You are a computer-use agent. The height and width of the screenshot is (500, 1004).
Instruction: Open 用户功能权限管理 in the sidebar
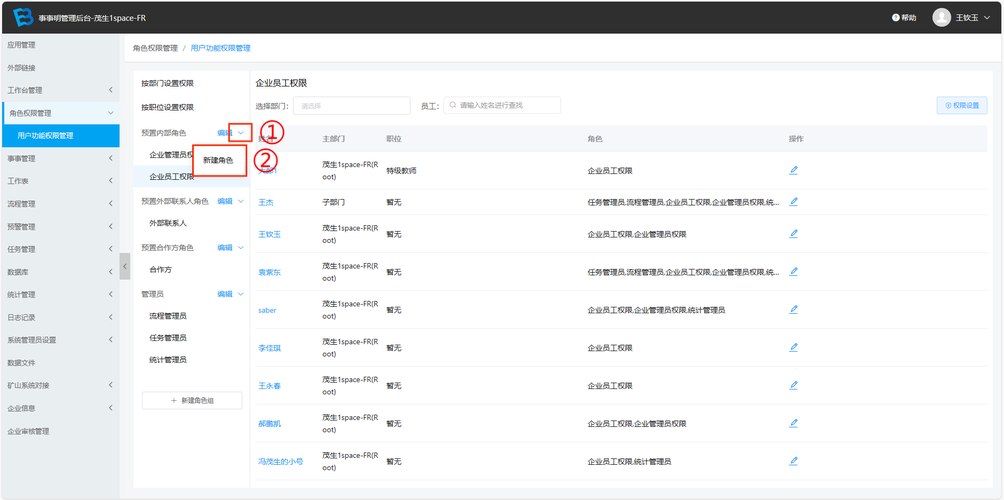click(x=60, y=135)
